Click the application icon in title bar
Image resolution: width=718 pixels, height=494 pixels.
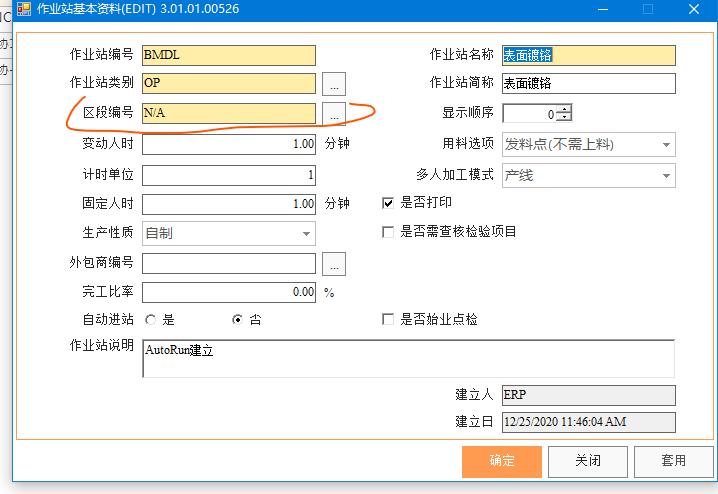[24, 9]
